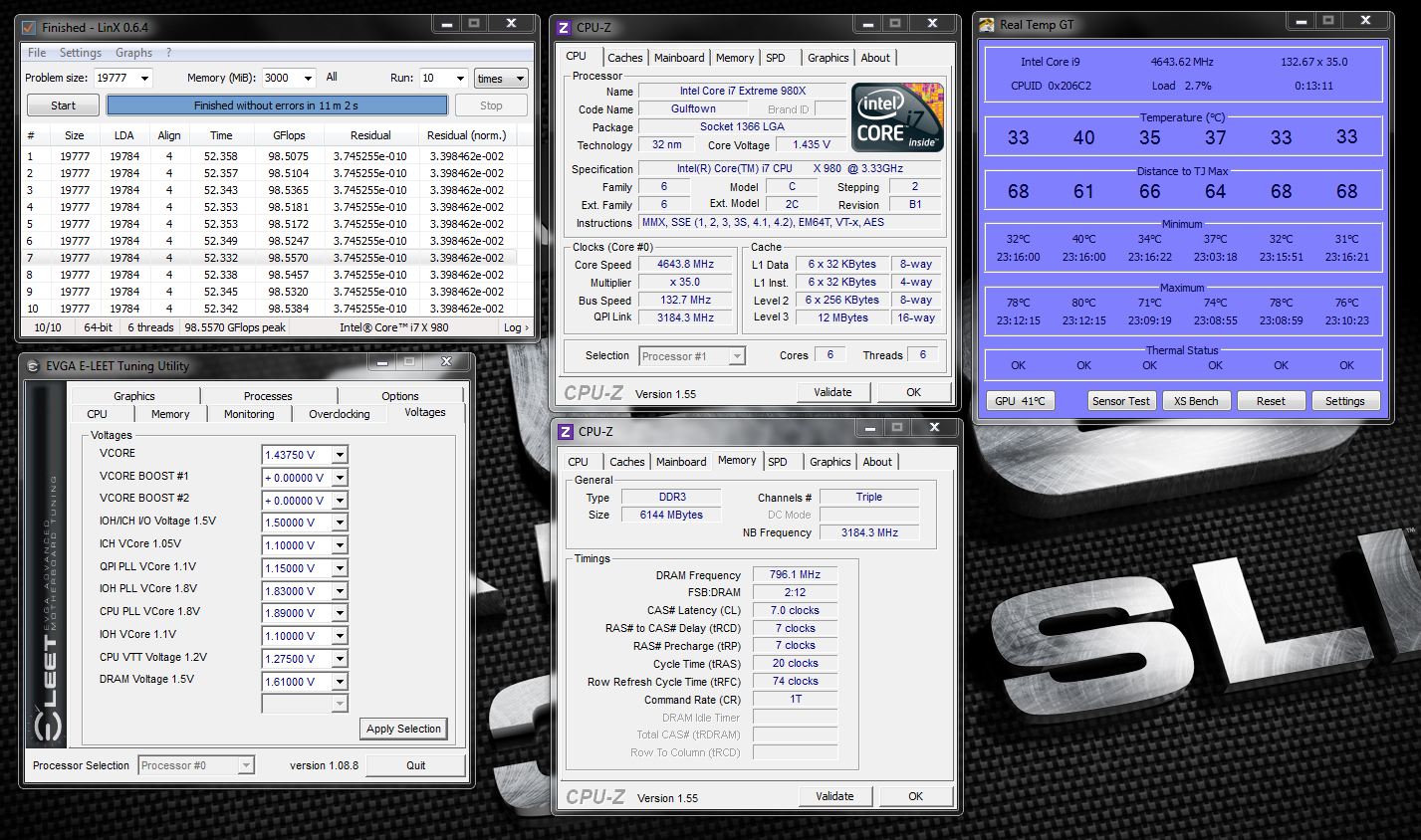Switch to CPU tab in EVGA E-LEET
Viewport: 1421px width, 840px height.
[97, 414]
